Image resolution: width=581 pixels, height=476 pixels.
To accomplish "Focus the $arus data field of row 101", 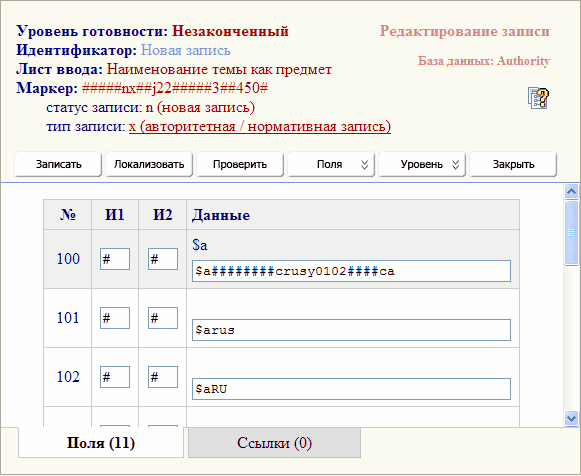I will pyautogui.click(x=351, y=330).
